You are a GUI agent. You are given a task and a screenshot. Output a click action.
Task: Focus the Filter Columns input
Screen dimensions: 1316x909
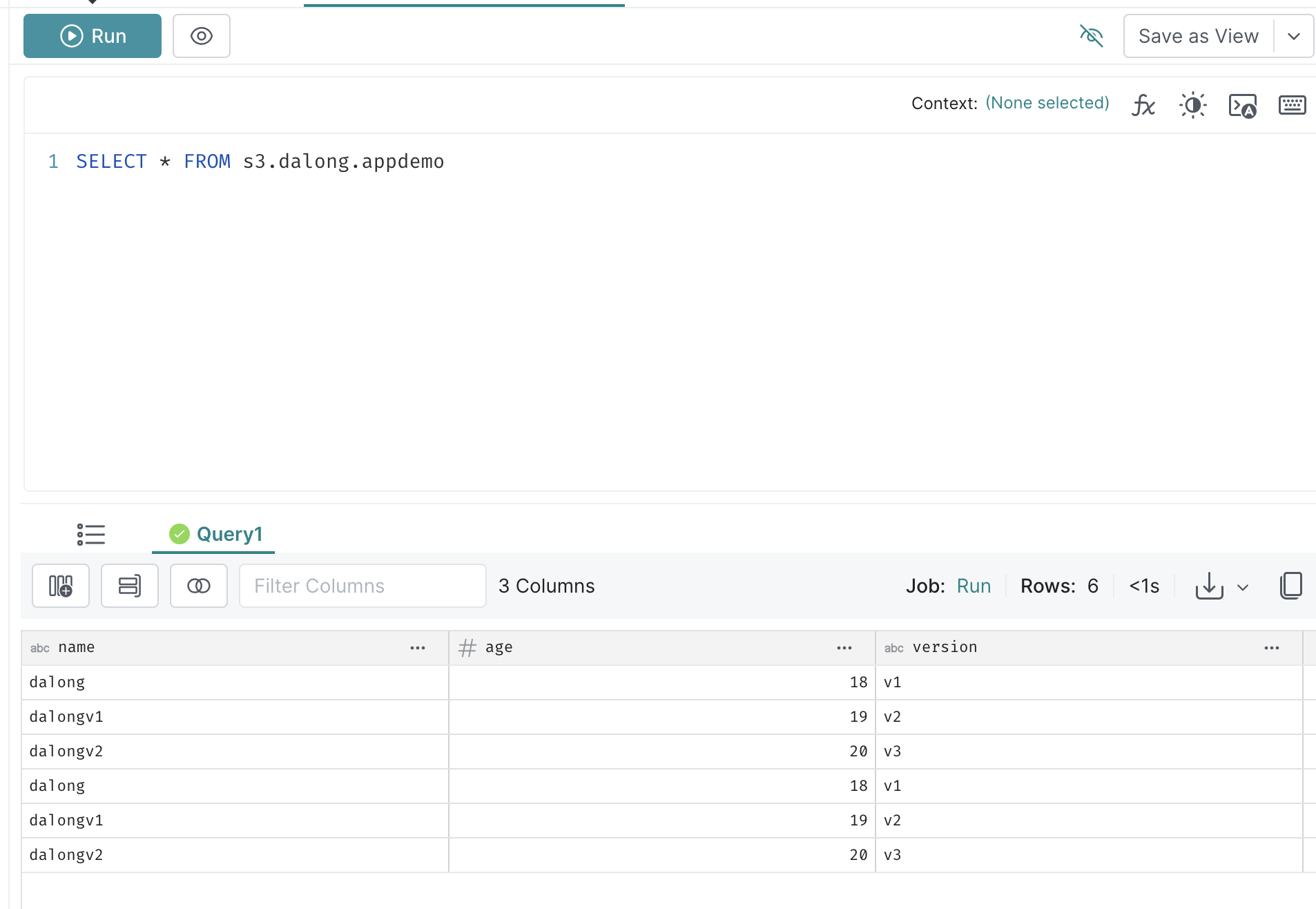pos(362,586)
